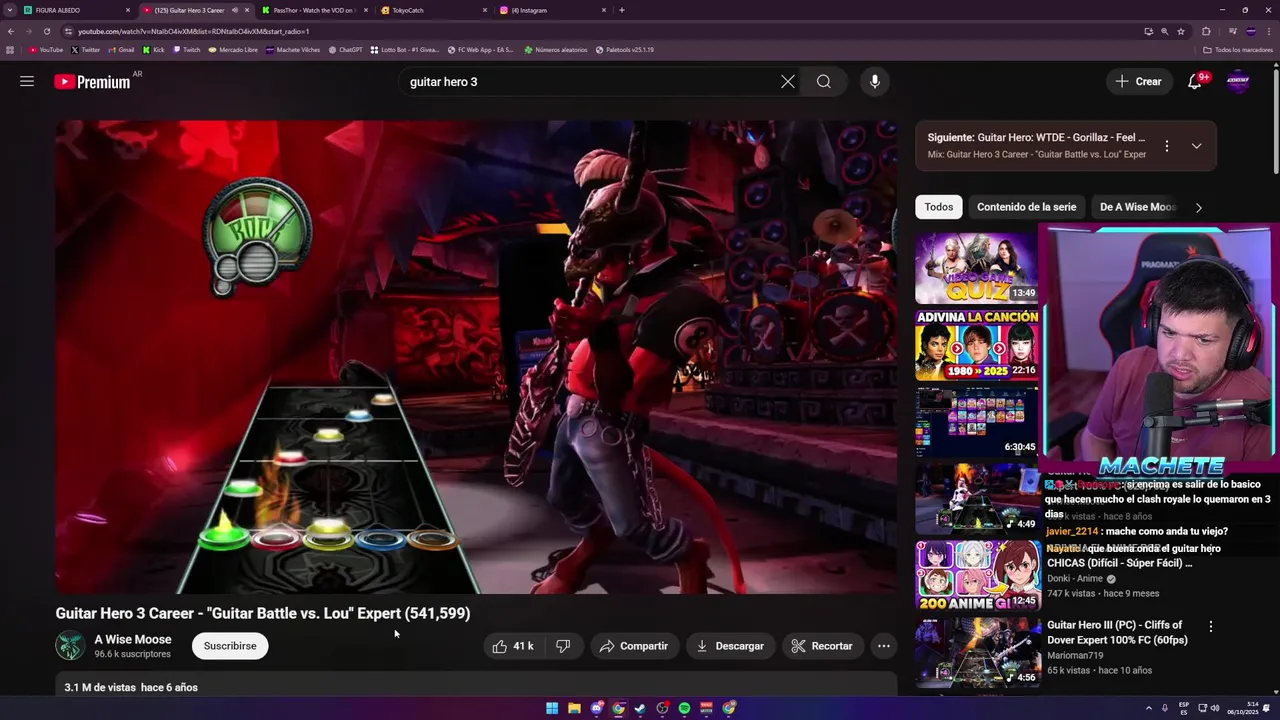This screenshot has width=1280, height=720.
Task: Open the Guitar Hero thumbnail 4:49
Action: point(977,498)
